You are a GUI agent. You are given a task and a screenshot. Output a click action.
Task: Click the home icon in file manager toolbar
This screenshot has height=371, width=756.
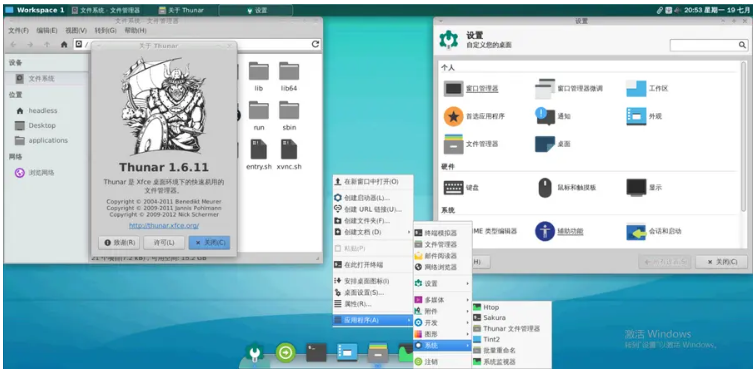pyautogui.click(x=64, y=44)
